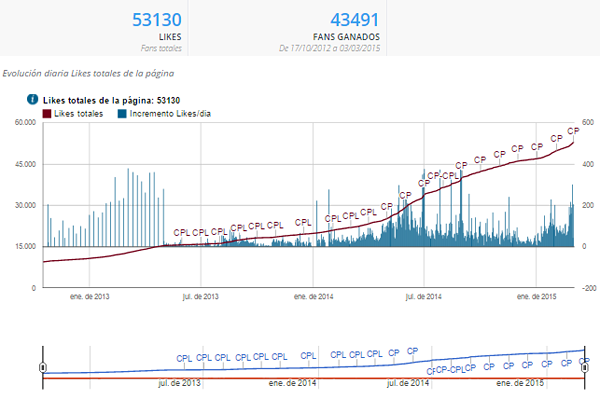Toggle the dark red Likes totales legend swatch
Image resolution: width=600 pixels, height=399 pixels.
[47, 114]
